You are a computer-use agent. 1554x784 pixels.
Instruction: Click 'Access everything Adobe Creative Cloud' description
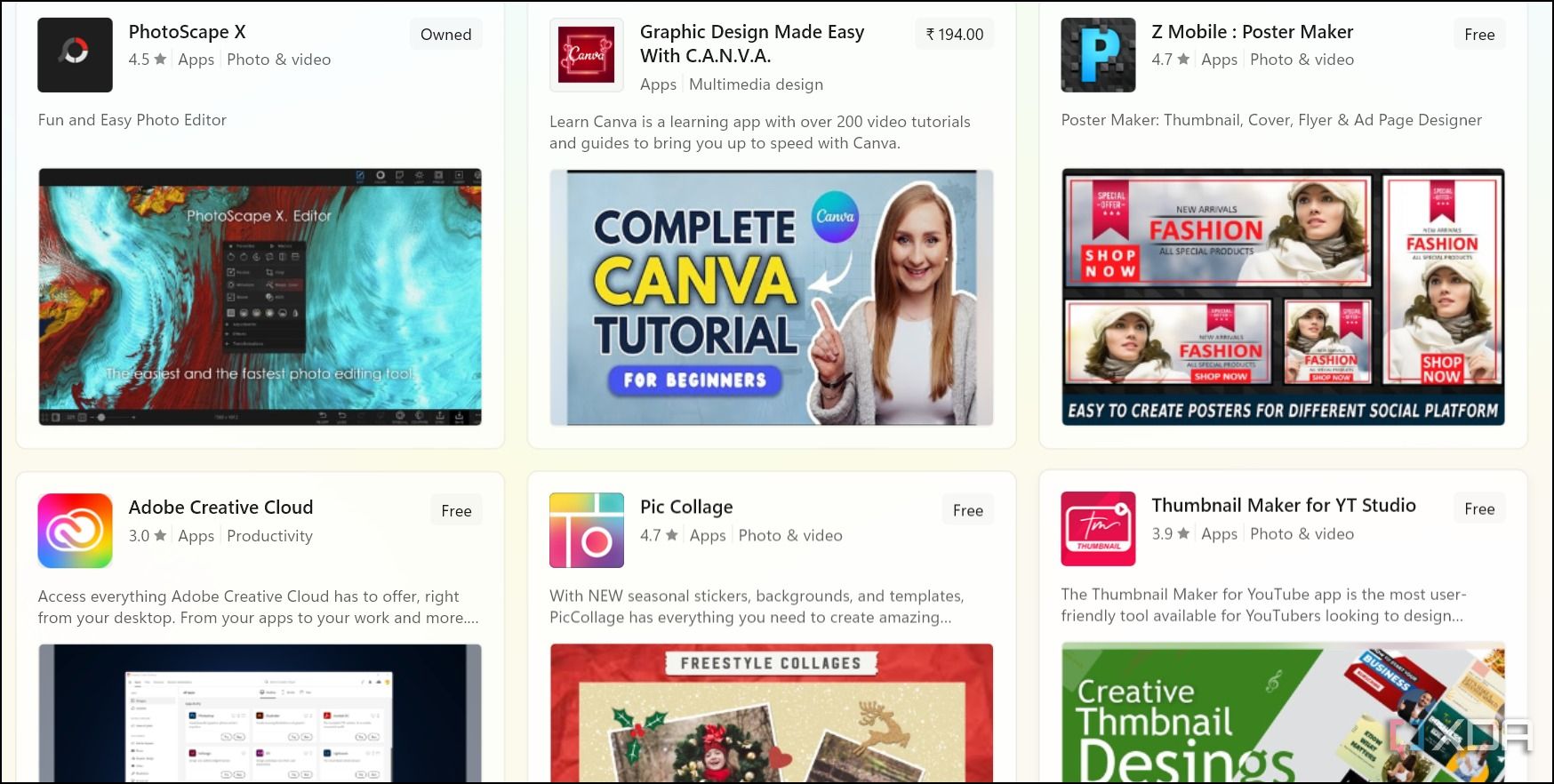pos(259,607)
